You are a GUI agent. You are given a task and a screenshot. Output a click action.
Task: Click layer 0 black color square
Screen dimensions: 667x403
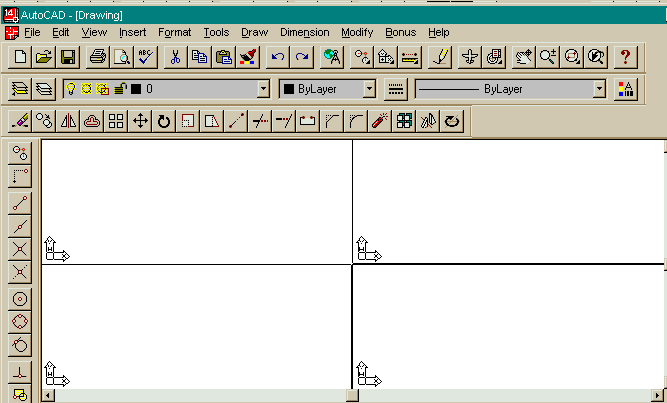tap(136, 89)
